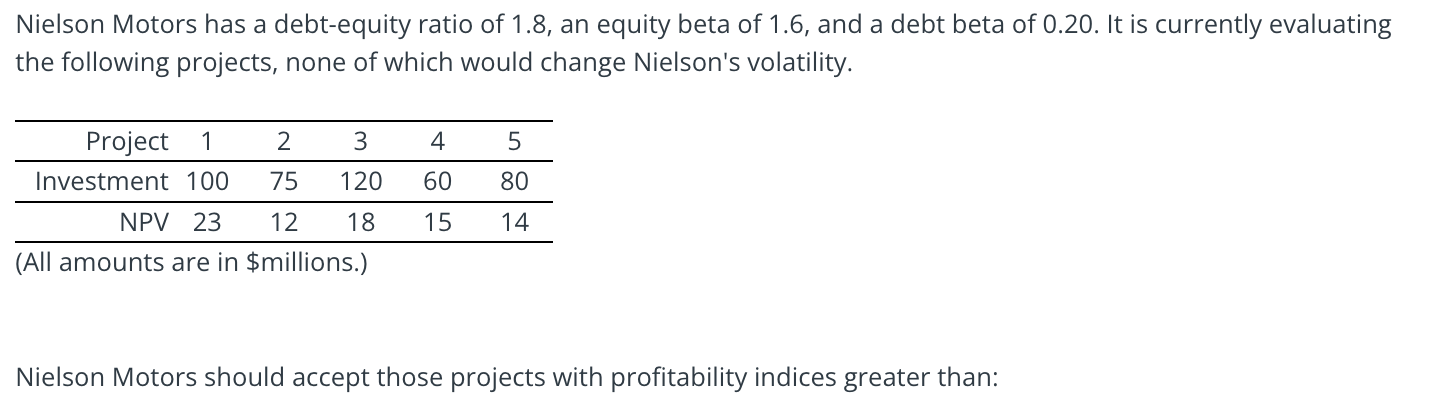This screenshot has height=406, width=1430.
Task: Select Project 1 column header
Action: point(206,142)
